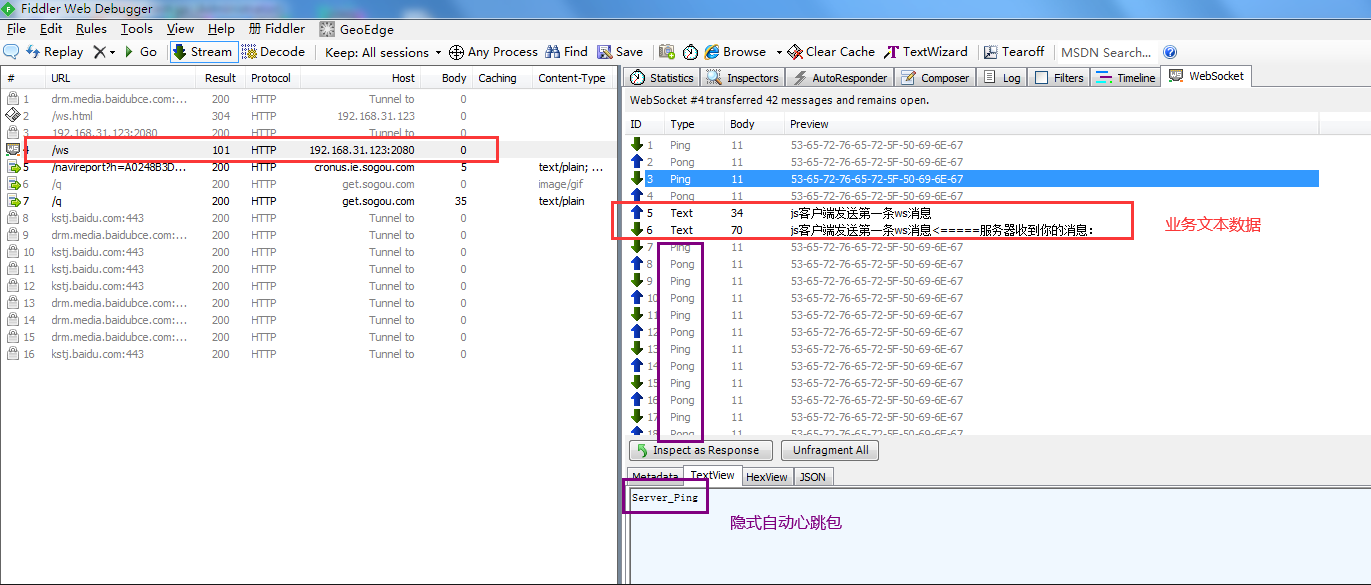This screenshot has height=585, width=1371.
Task: Open the Help menu
Action: [221, 29]
